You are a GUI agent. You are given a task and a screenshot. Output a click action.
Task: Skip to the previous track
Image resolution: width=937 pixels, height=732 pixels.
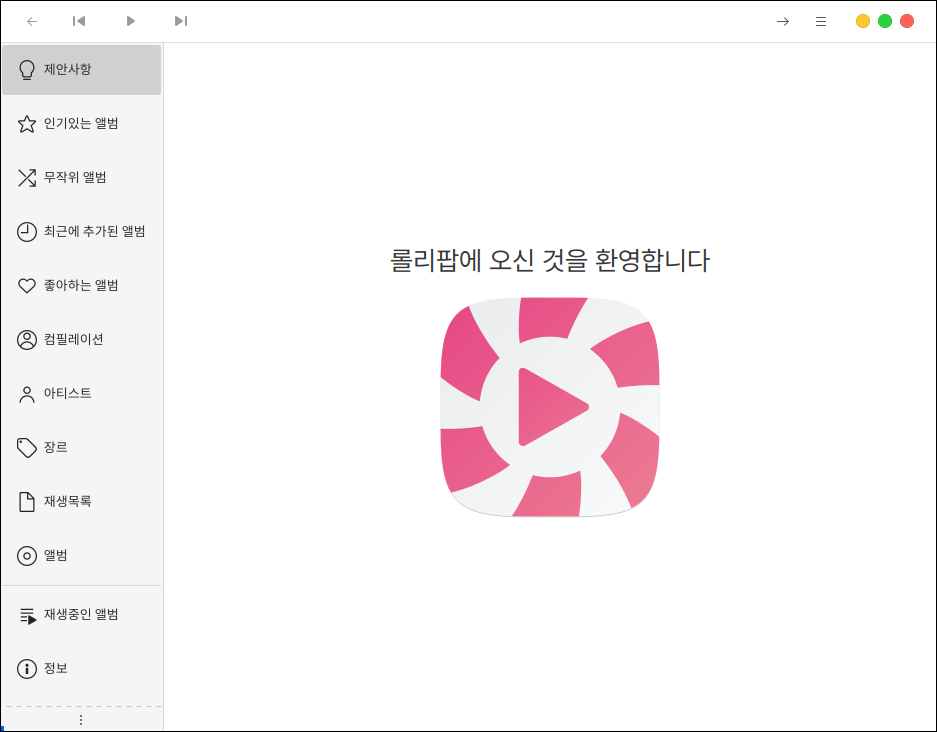pos(79,21)
